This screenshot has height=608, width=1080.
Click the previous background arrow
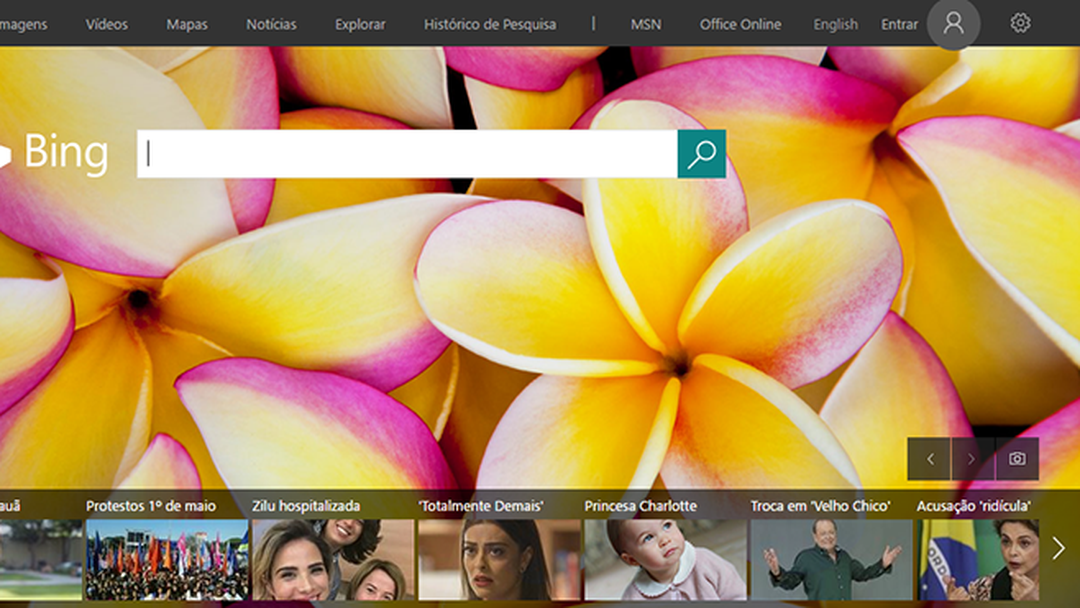tap(928, 458)
